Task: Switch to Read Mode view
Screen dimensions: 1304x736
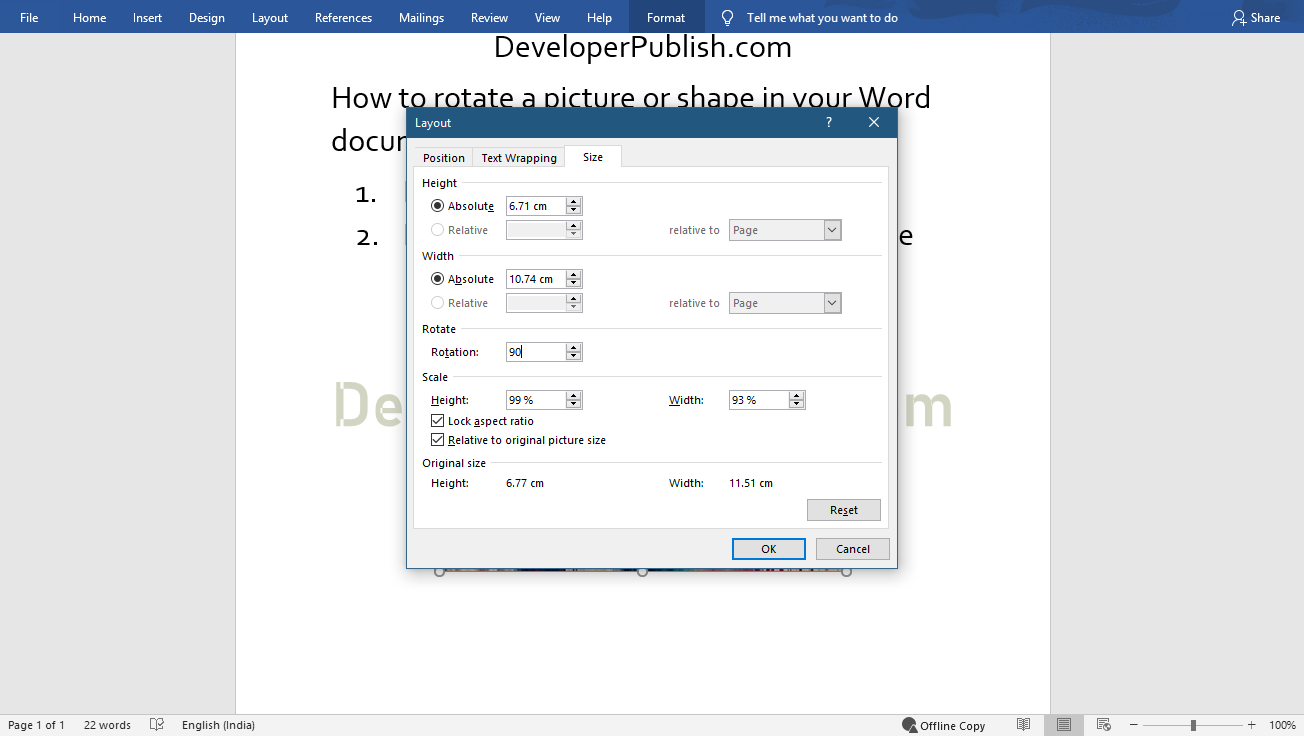Action: tap(1024, 724)
